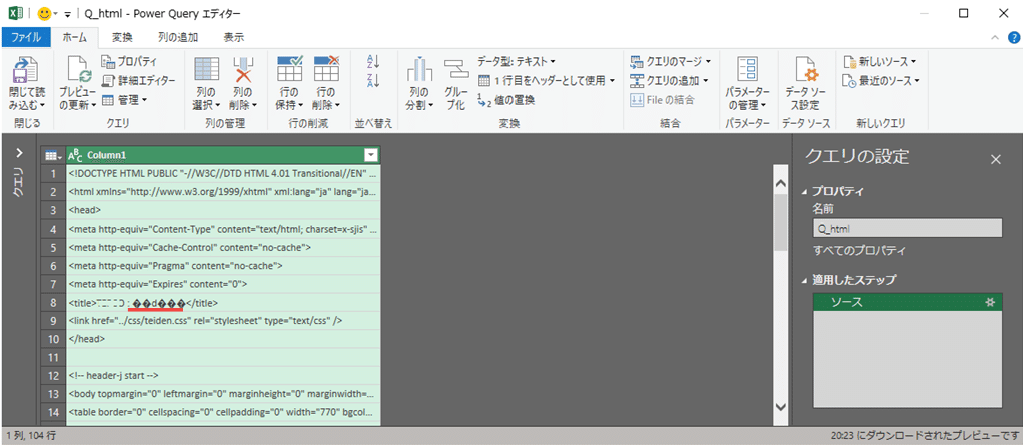Collapse the 適用したステップ section triangle
This screenshot has width=1023, height=445.
coord(803,281)
